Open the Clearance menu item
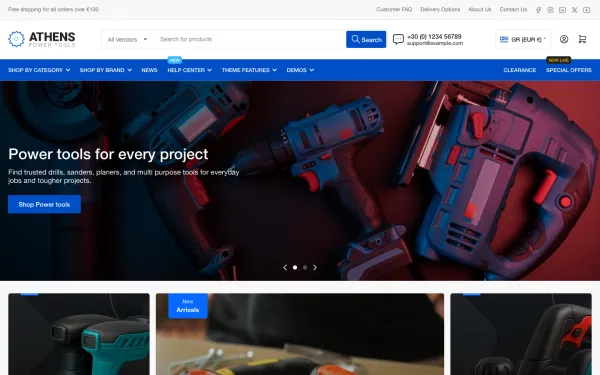This screenshot has height=375, width=600. [x=520, y=70]
